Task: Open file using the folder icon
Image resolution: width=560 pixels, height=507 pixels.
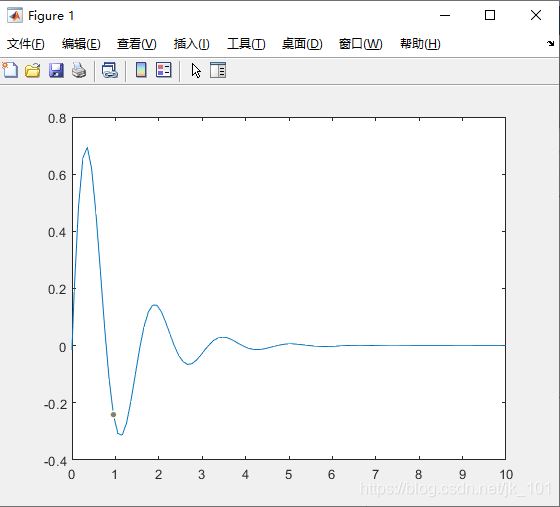Action: (x=32, y=70)
